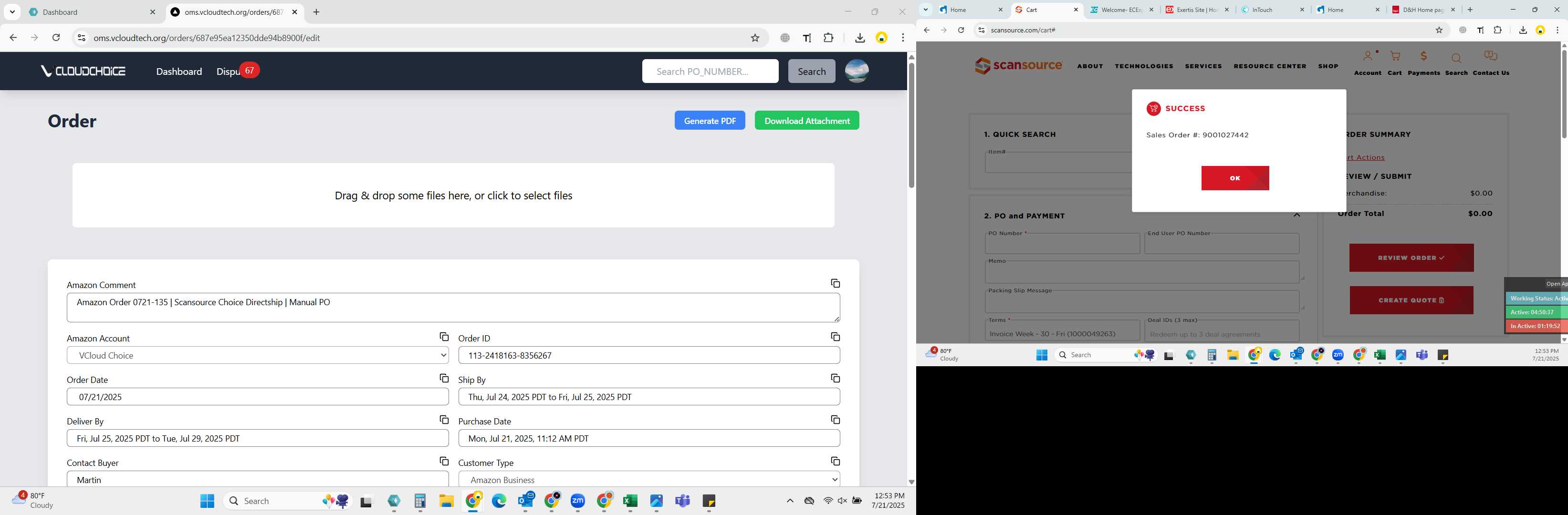Copy the Ship By value
Image resolution: width=1568 pixels, height=515 pixels.
click(835, 378)
